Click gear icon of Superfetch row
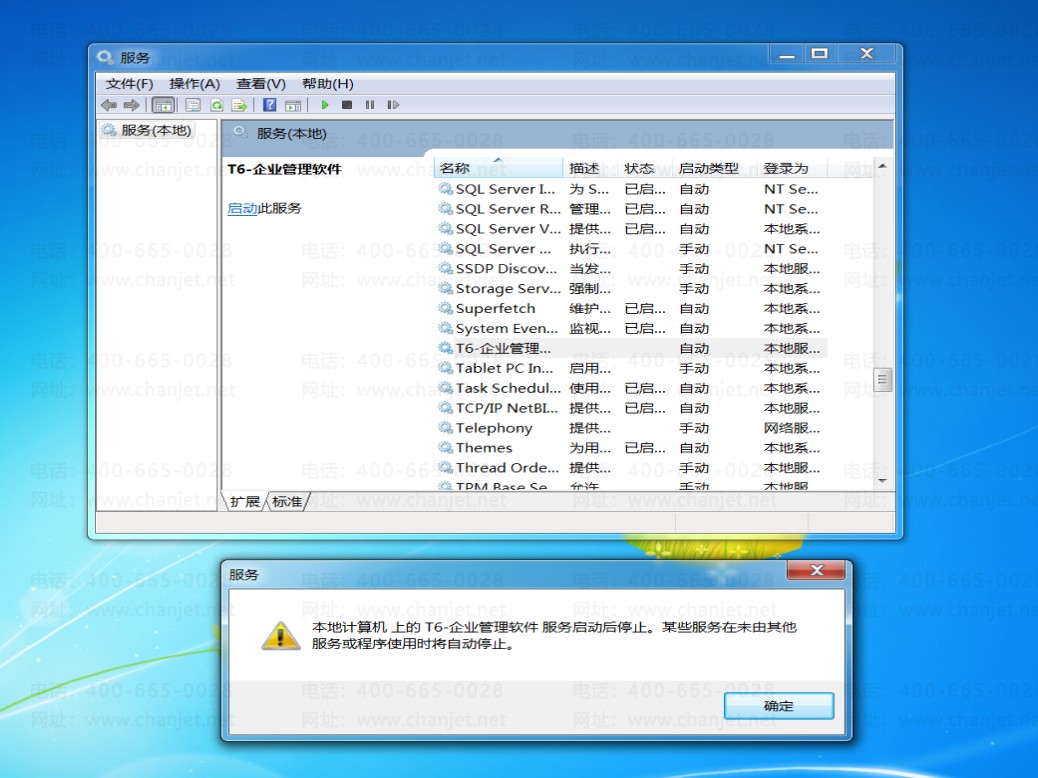This screenshot has height=778, width=1038. coord(446,308)
